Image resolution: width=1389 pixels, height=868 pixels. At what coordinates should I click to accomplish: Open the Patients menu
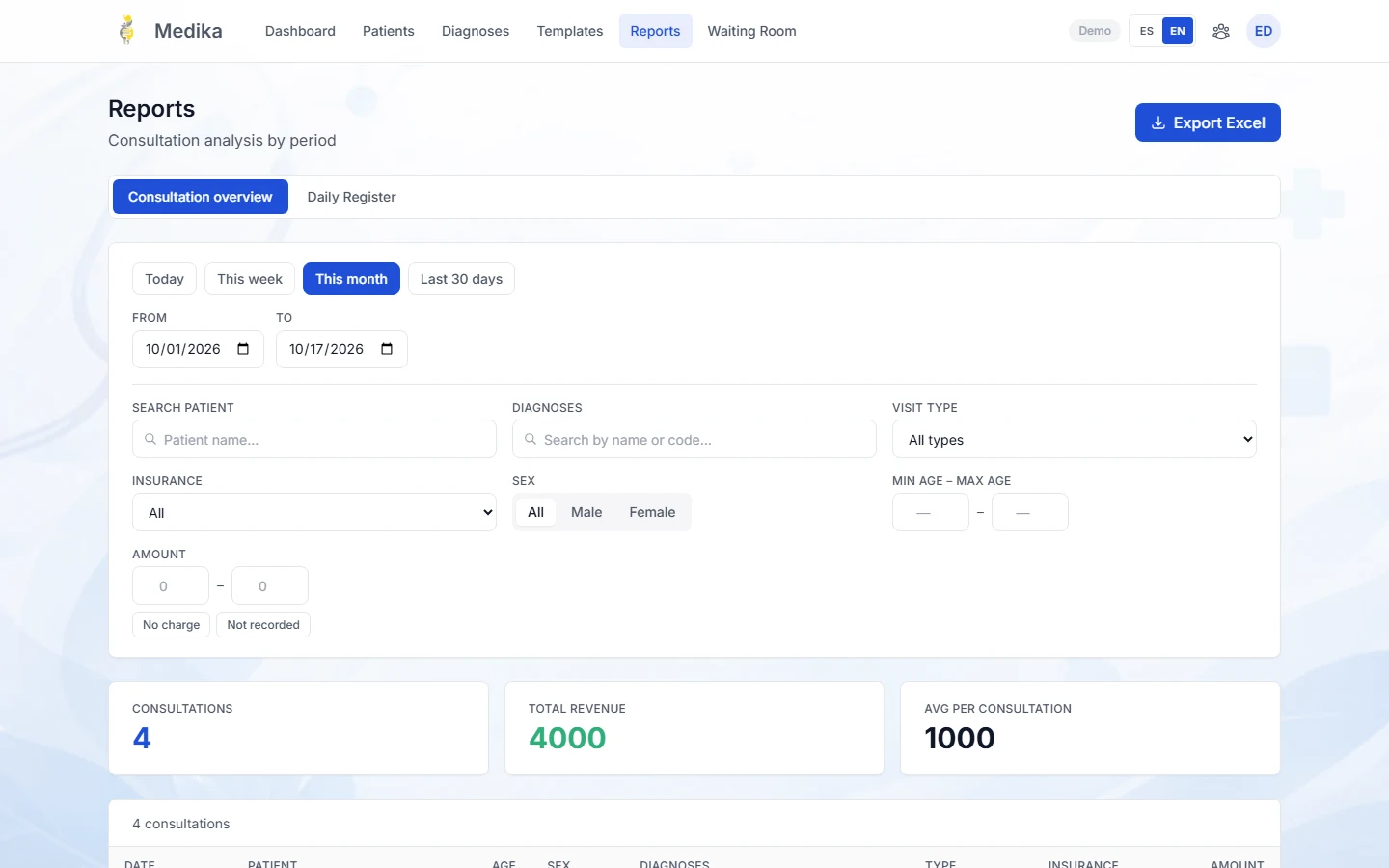coord(389,31)
